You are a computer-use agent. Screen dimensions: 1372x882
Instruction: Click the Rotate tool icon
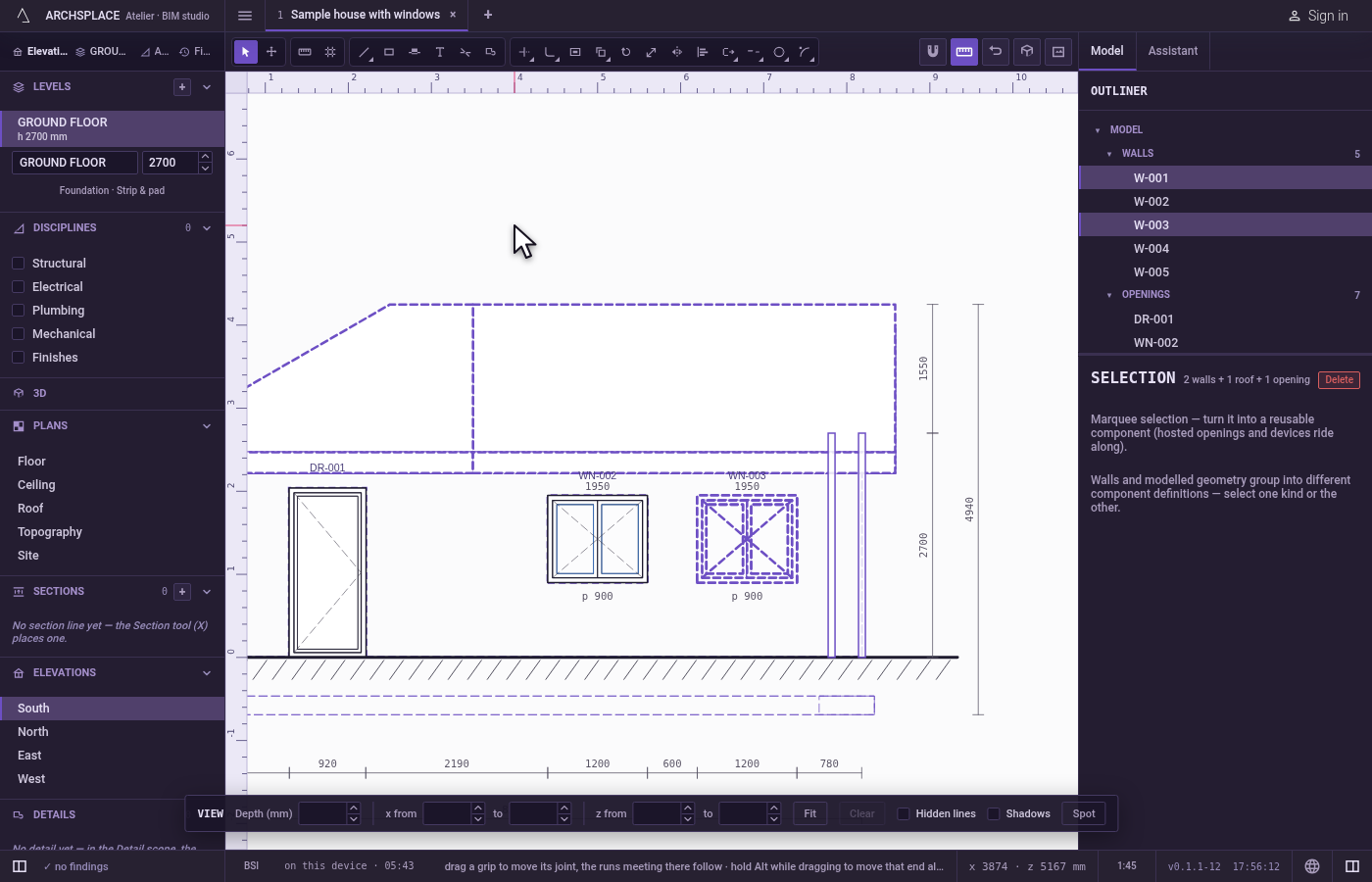pos(626,52)
